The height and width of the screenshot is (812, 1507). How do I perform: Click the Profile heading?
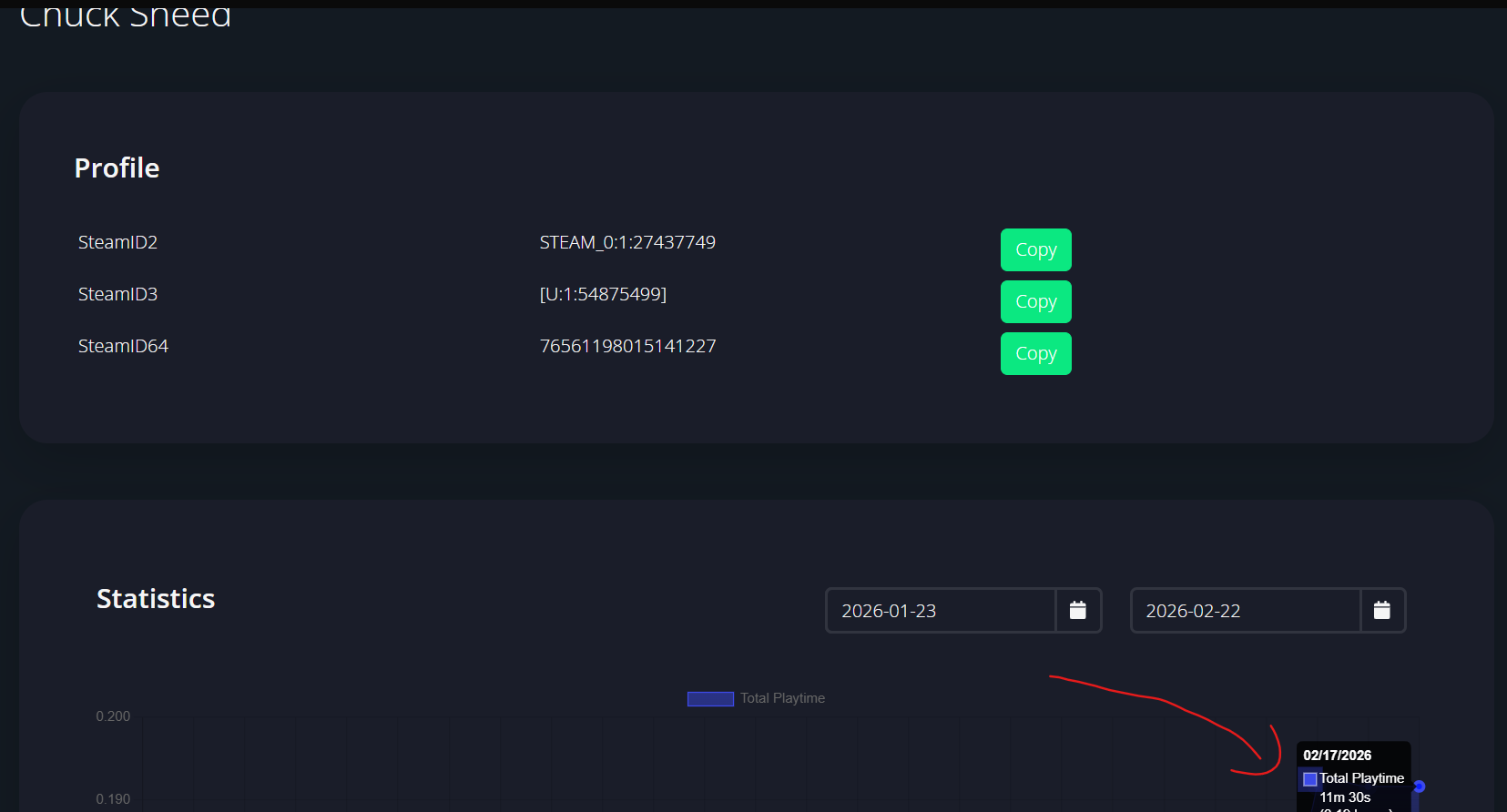(x=117, y=167)
